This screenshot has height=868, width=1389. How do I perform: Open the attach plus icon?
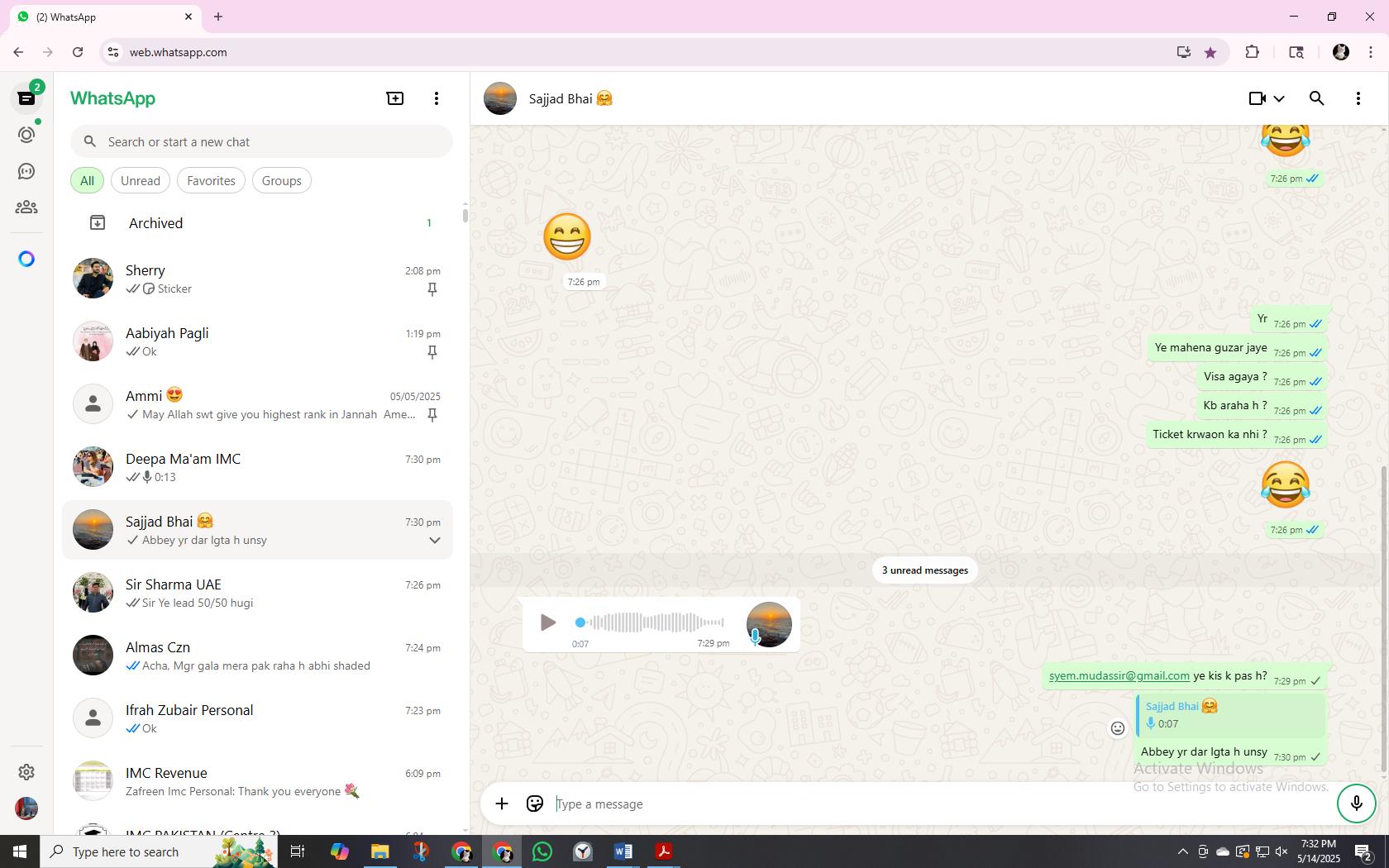pos(502,804)
